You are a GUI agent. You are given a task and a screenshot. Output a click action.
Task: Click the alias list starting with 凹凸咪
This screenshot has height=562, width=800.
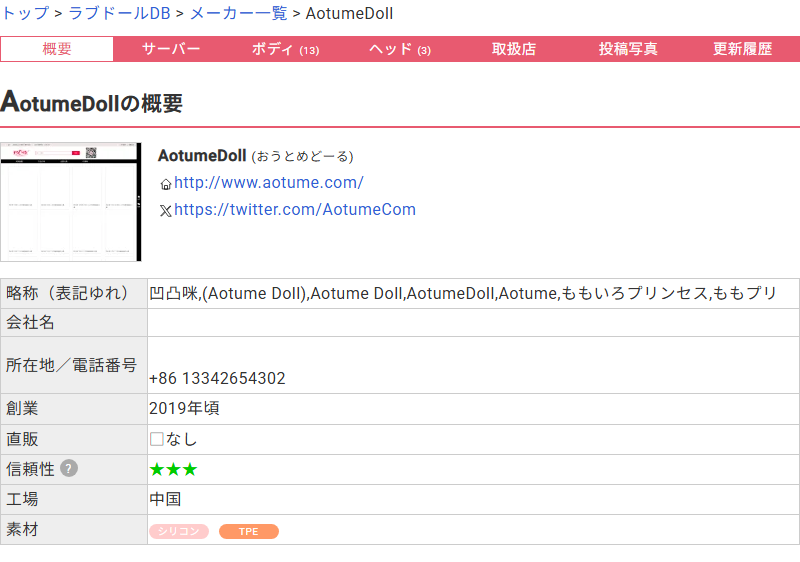click(x=463, y=293)
